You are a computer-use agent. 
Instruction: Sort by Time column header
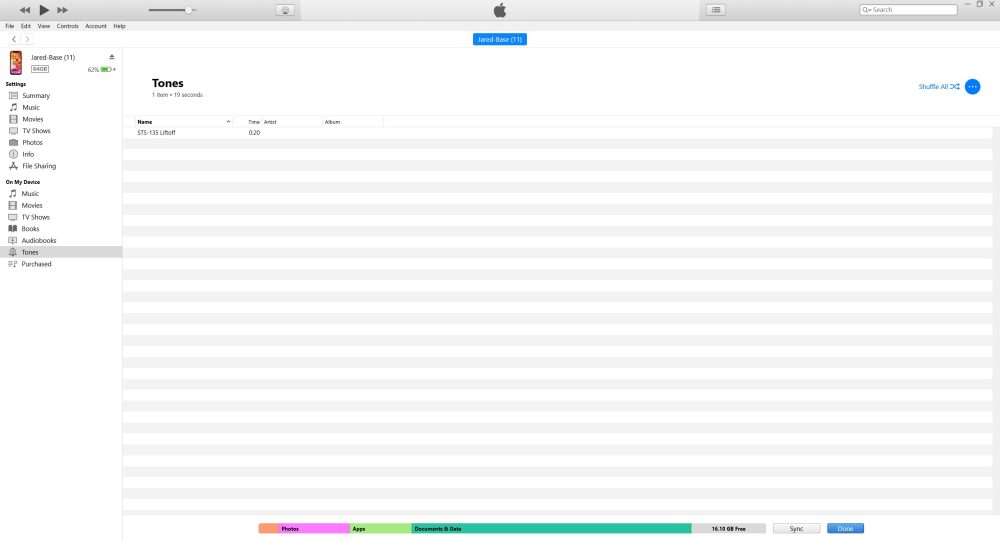pos(254,122)
